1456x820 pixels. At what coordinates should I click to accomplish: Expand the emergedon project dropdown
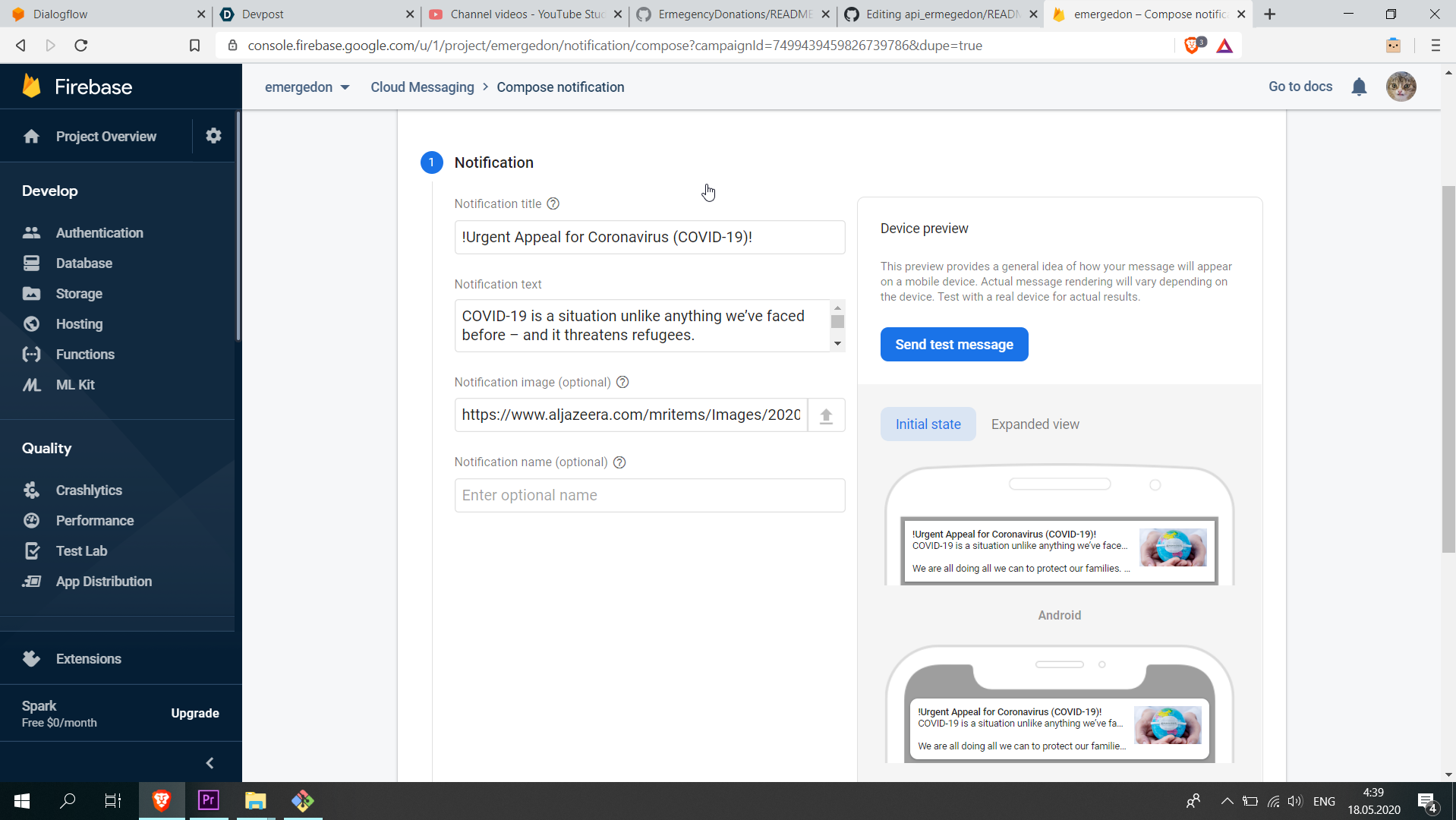[x=307, y=87]
